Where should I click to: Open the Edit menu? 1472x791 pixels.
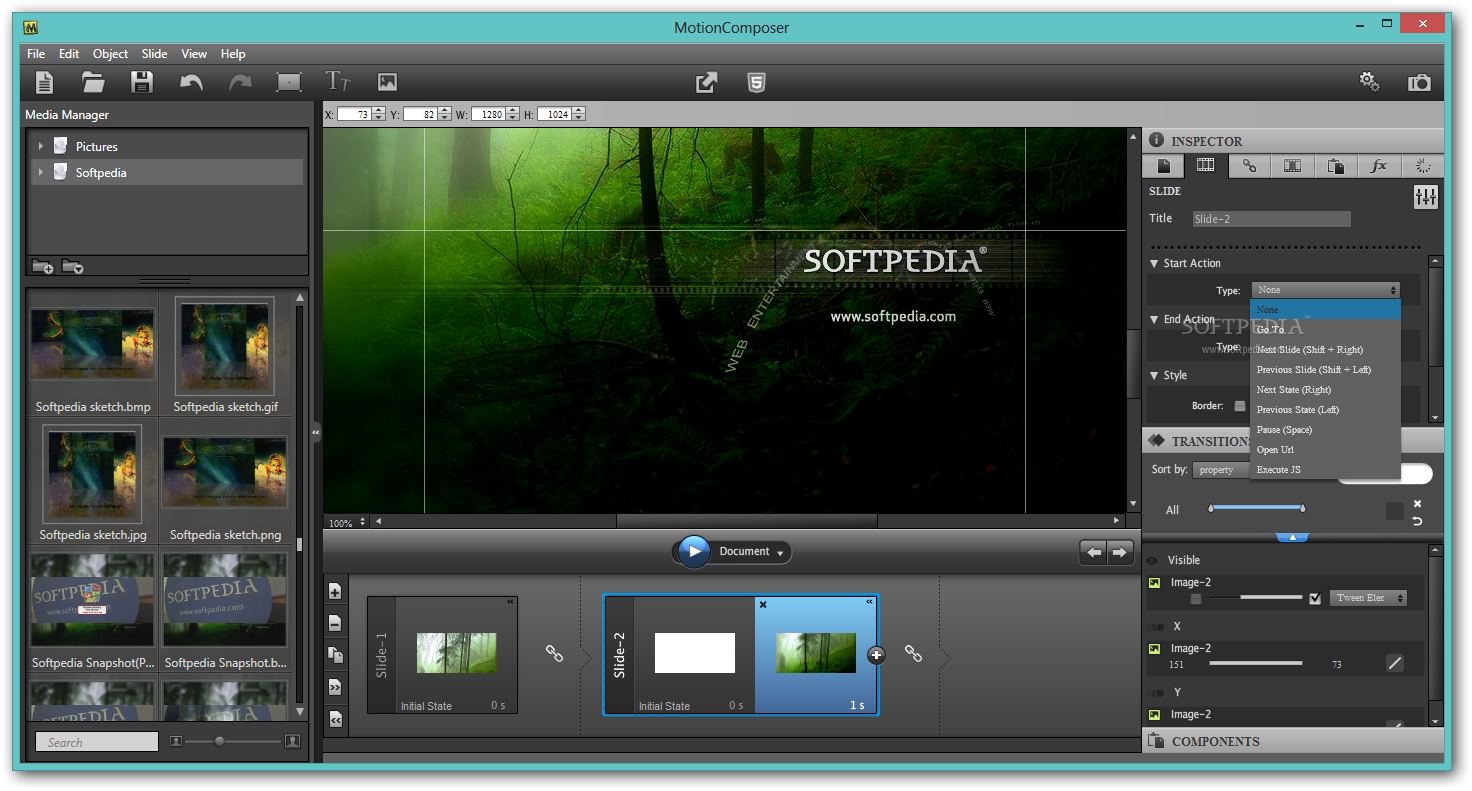[69, 54]
